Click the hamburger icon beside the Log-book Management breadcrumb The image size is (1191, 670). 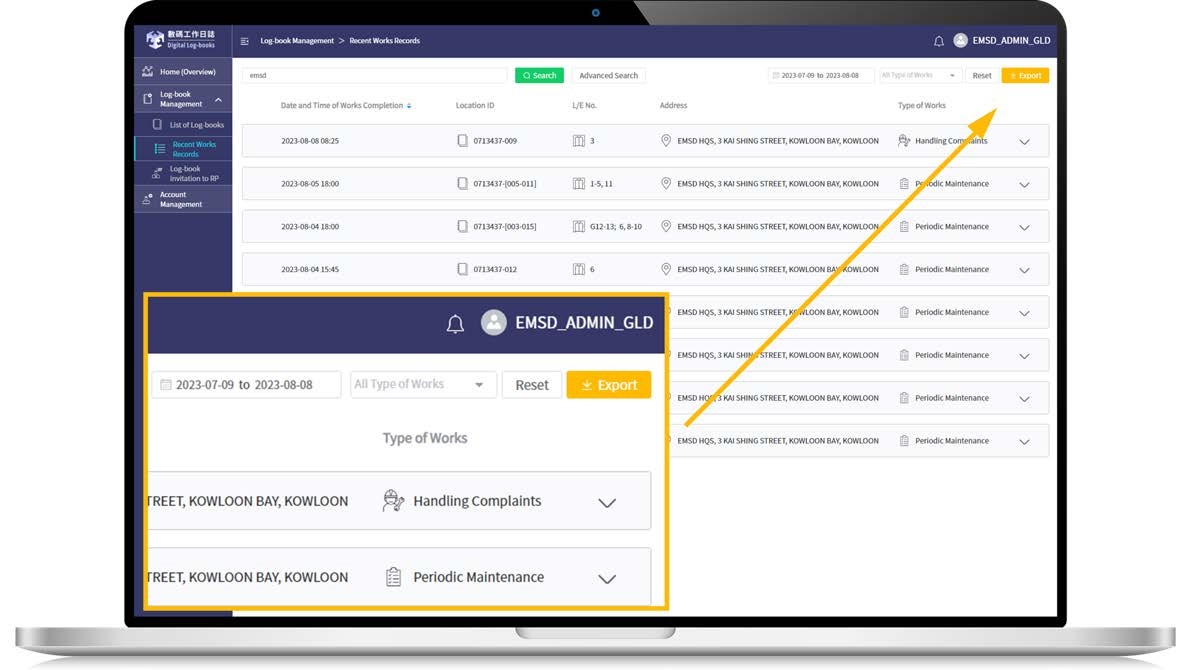(x=245, y=41)
